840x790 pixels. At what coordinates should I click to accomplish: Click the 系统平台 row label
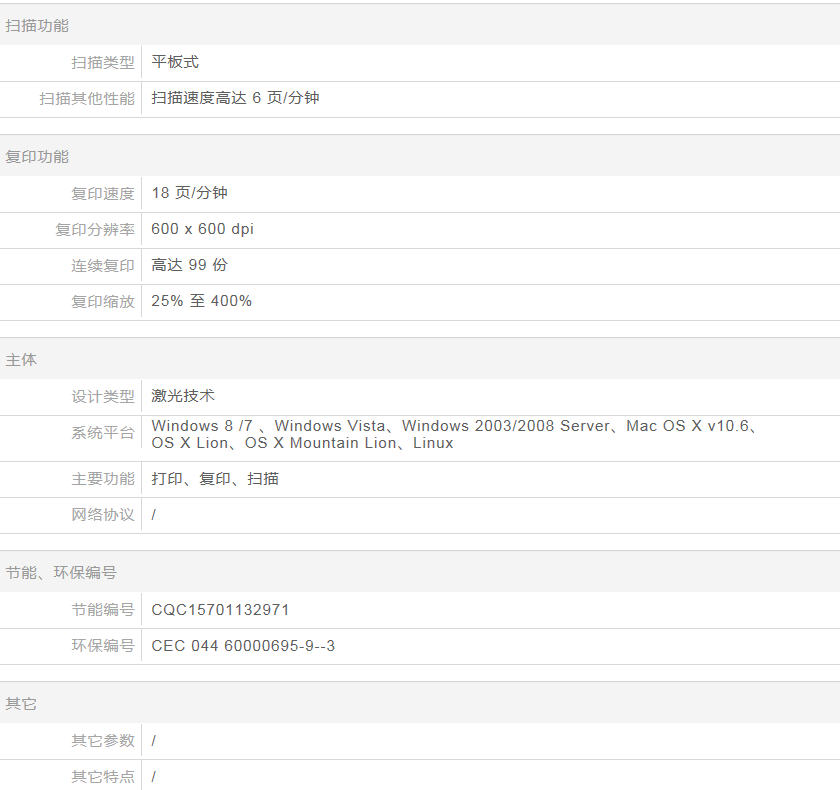[x=102, y=434]
